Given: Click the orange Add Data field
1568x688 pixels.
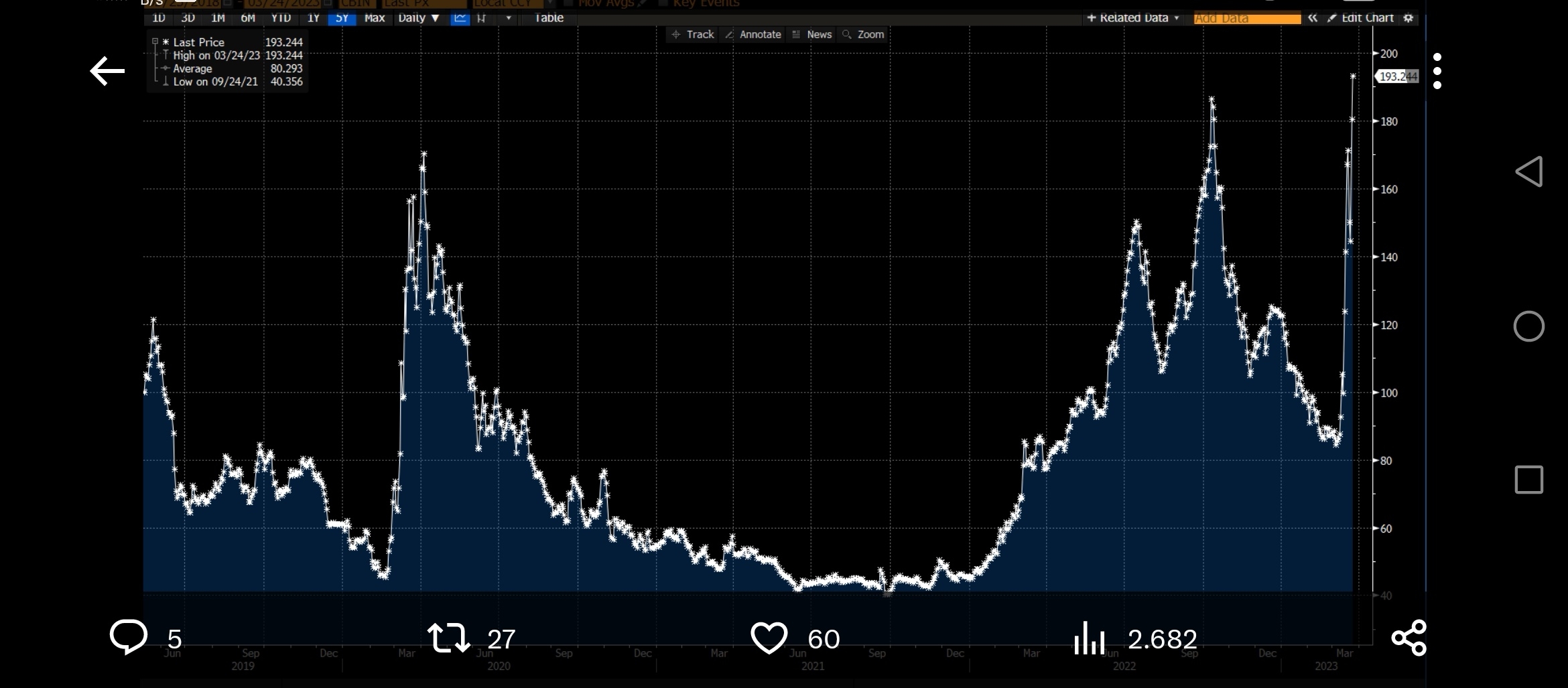Looking at the screenshot, I should coord(1245,18).
